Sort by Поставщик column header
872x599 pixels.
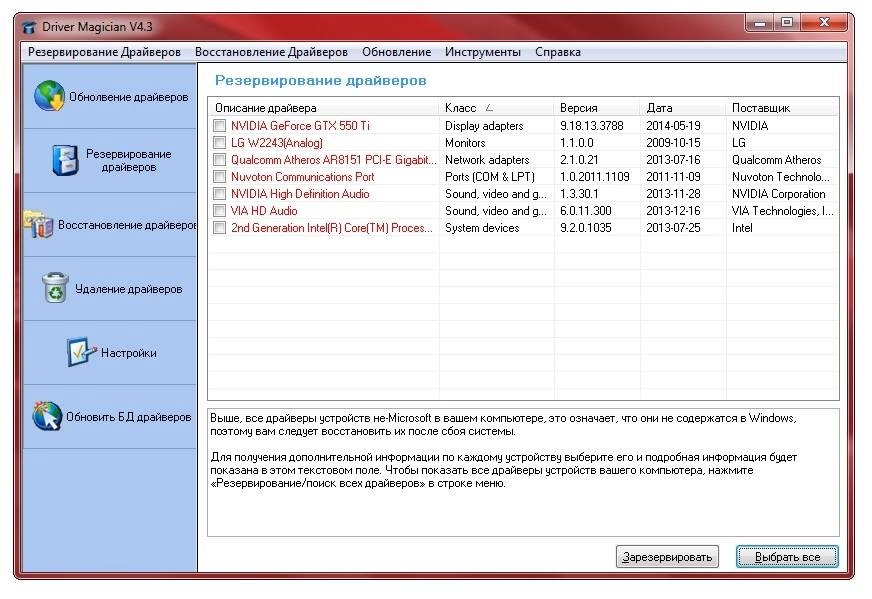click(783, 108)
